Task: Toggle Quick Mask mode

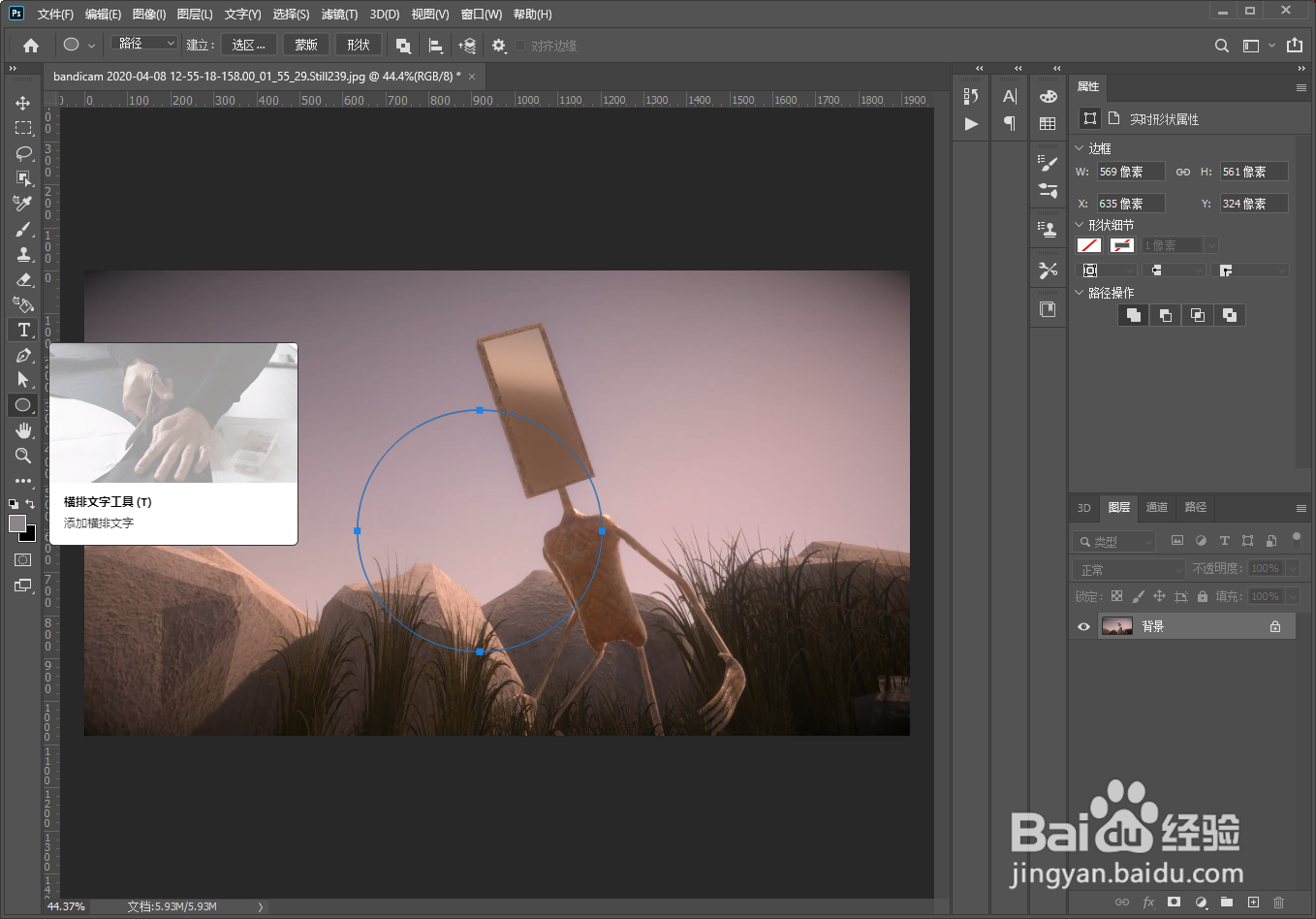Action: 23,560
